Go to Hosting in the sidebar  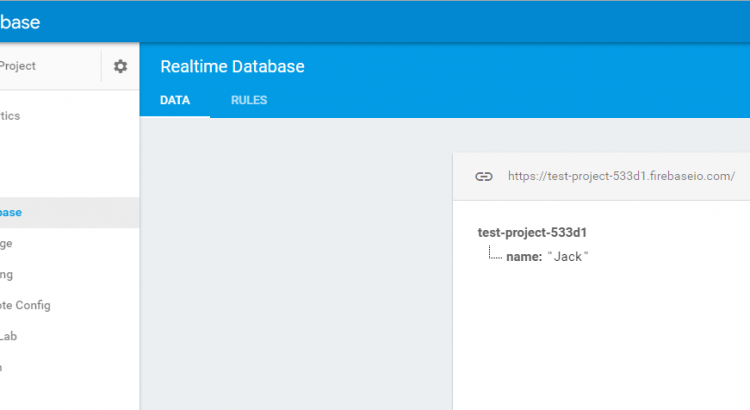tap(7, 274)
